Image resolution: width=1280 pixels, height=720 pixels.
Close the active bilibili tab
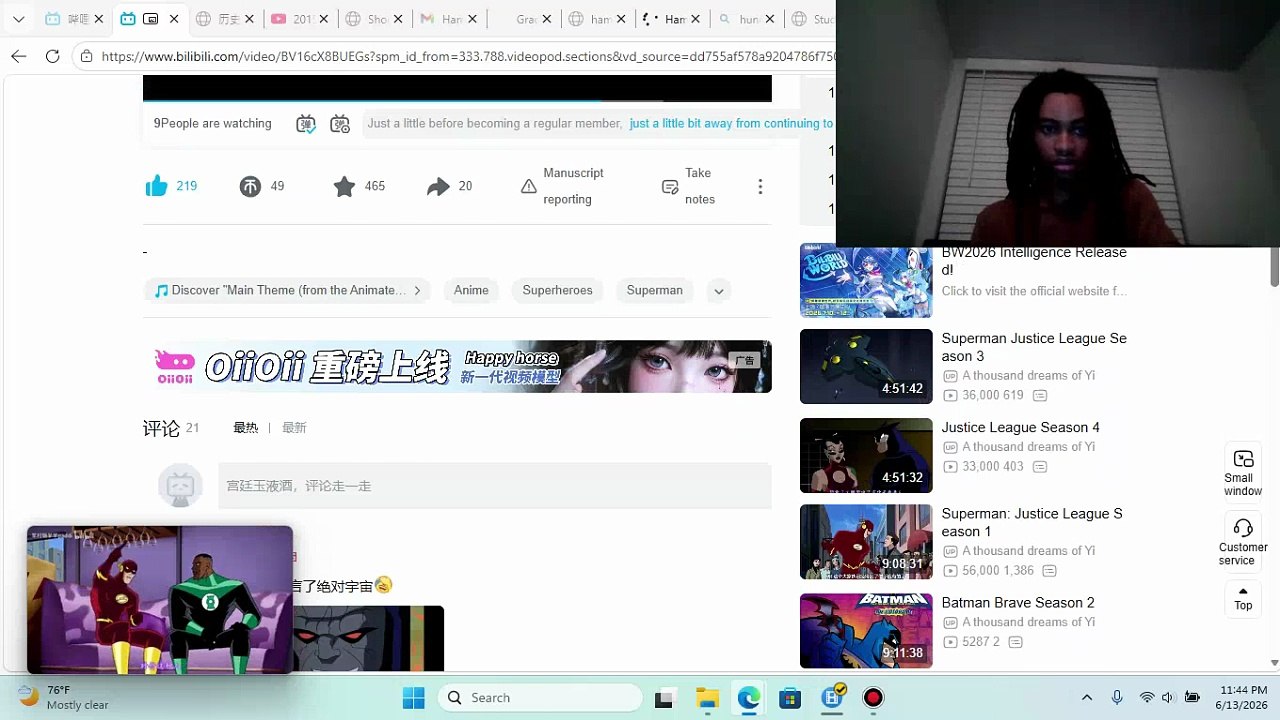(174, 19)
